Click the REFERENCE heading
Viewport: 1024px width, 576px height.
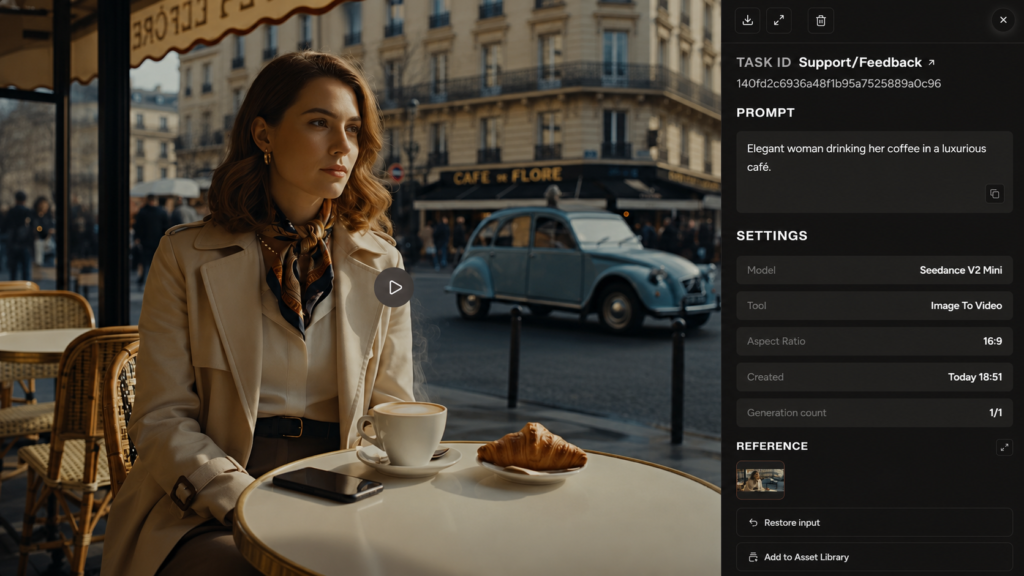(x=772, y=446)
